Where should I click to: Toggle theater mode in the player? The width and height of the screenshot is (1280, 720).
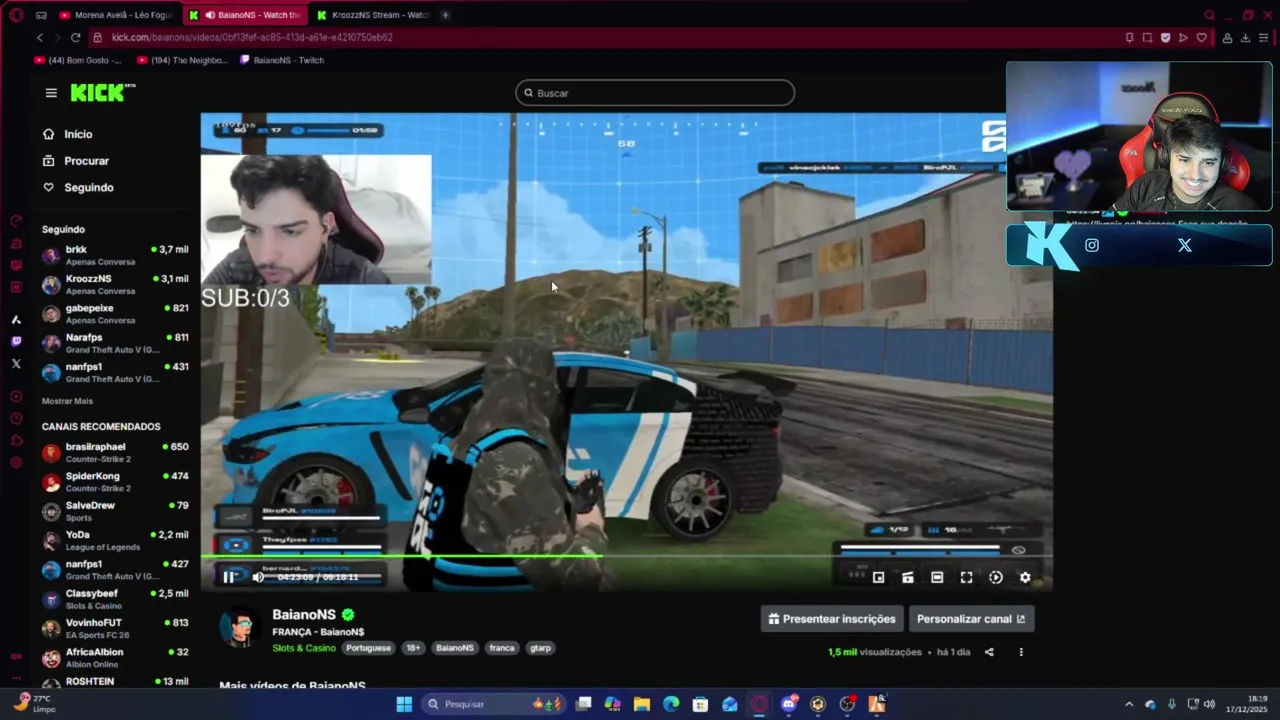[x=937, y=577]
